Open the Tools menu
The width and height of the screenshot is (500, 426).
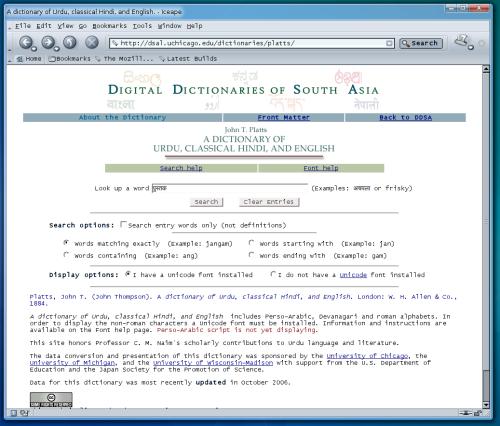coord(142,26)
